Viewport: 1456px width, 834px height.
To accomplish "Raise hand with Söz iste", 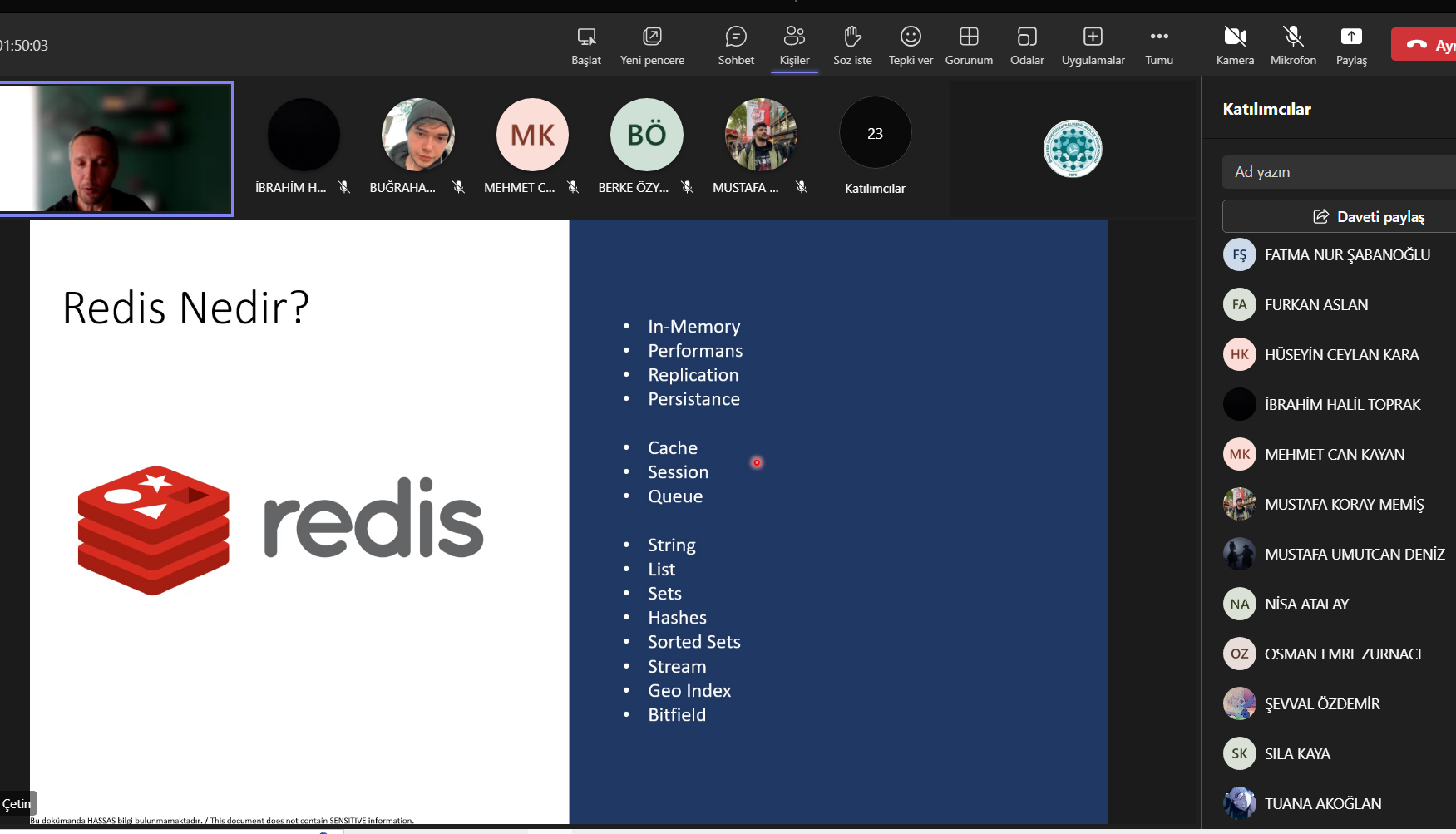I will click(852, 46).
